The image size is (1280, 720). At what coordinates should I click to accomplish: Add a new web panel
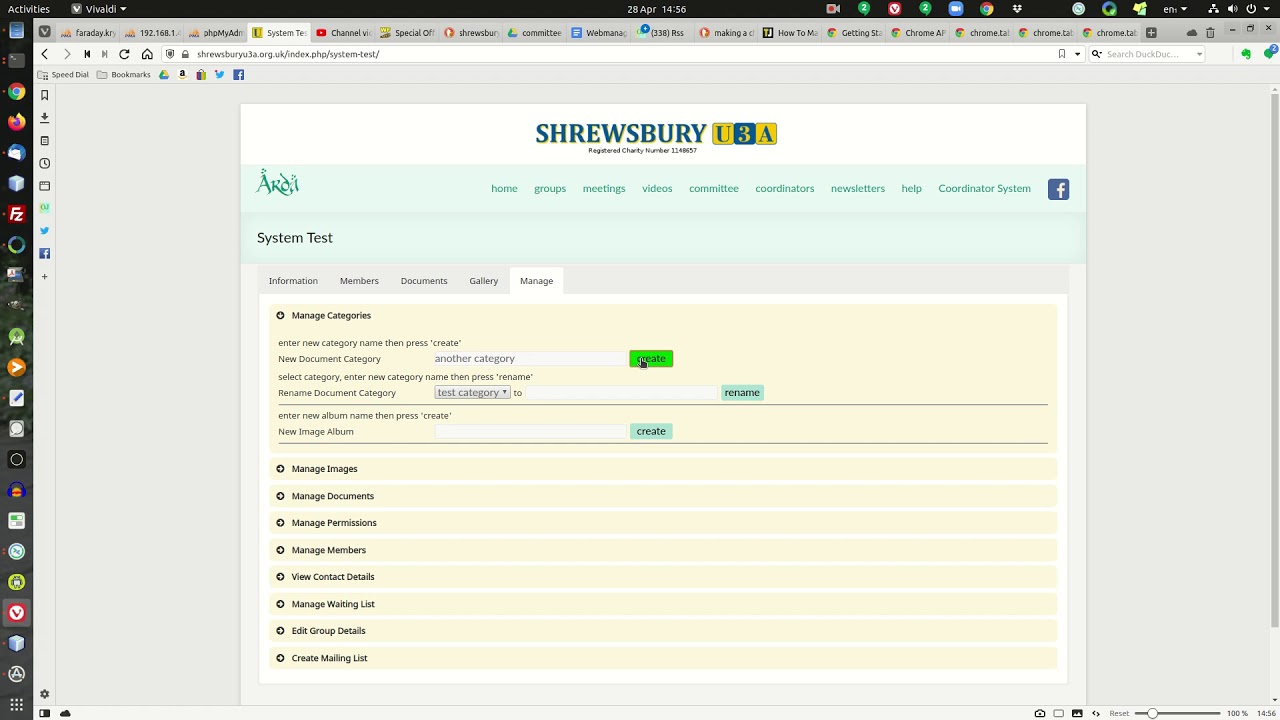[x=44, y=276]
